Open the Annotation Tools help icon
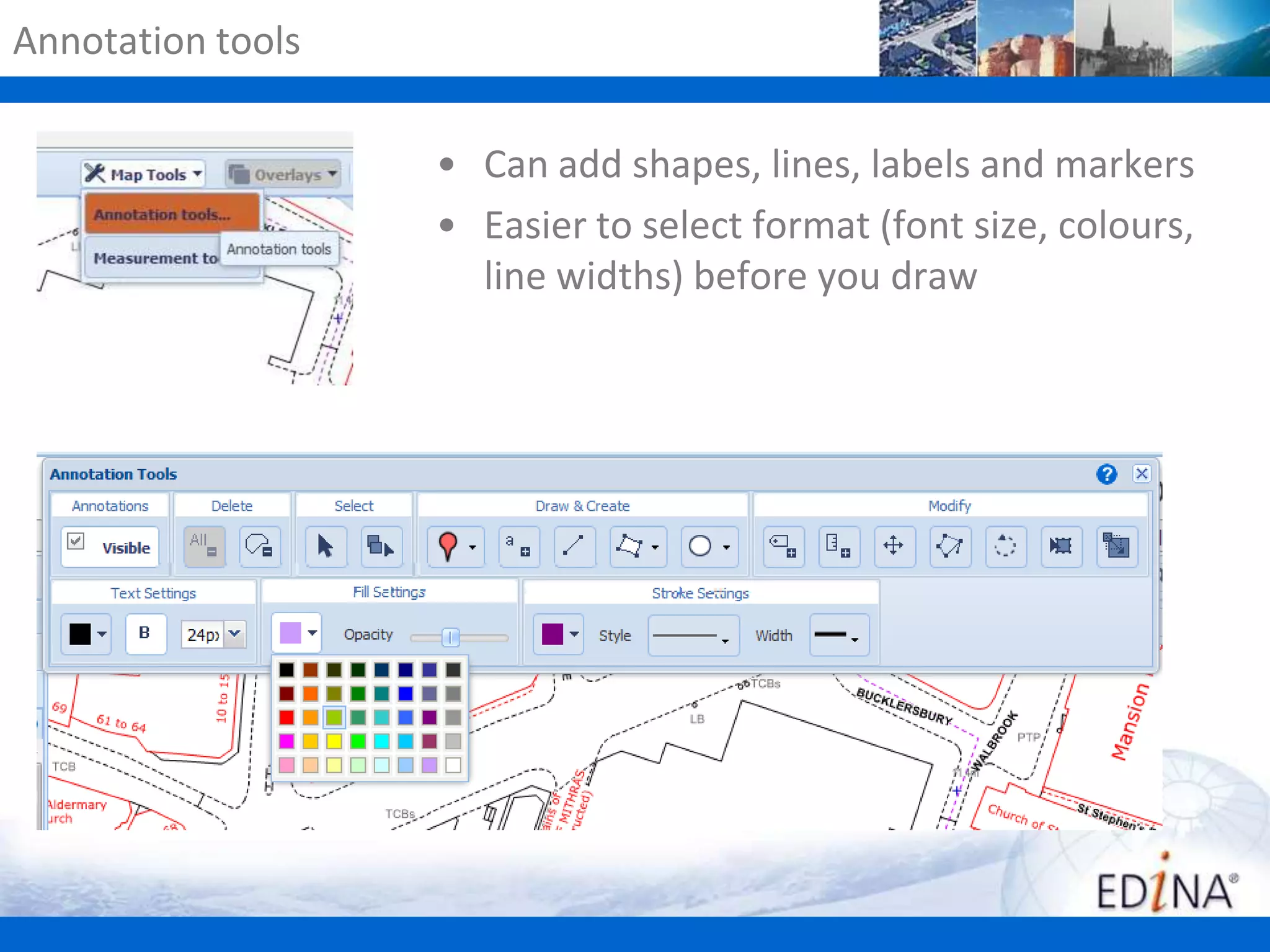Screen dimensions: 1270x952 click(x=1107, y=474)
